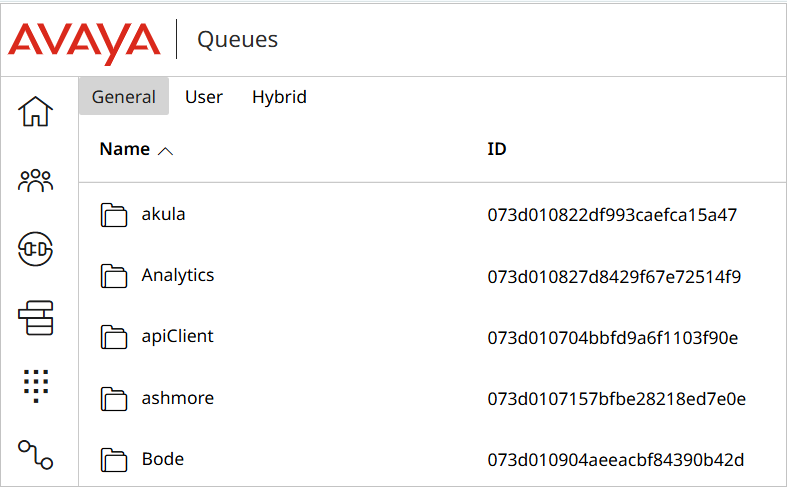Select ID 073d010822df993caefca15a47
The width and height of the screenshot is (787, 487).
[x=612, y=215]
